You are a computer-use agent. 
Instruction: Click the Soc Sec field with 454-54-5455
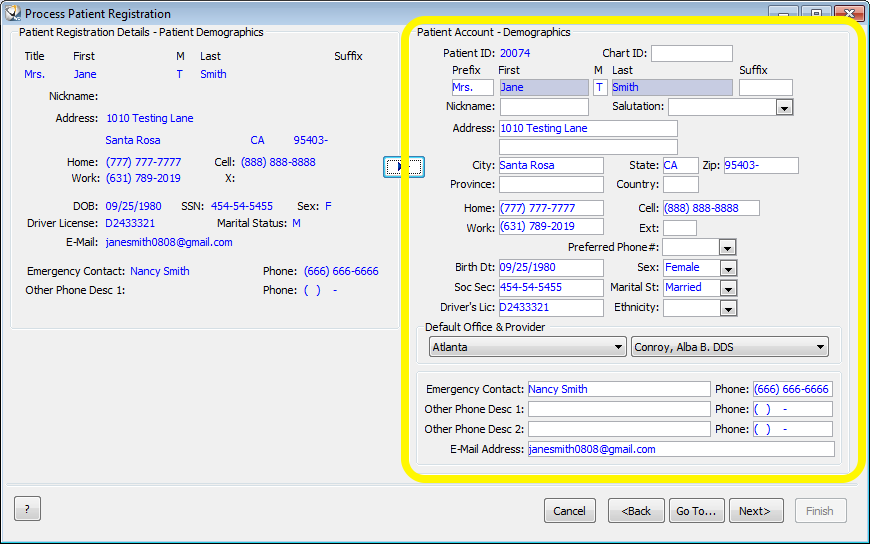[551, 288]
